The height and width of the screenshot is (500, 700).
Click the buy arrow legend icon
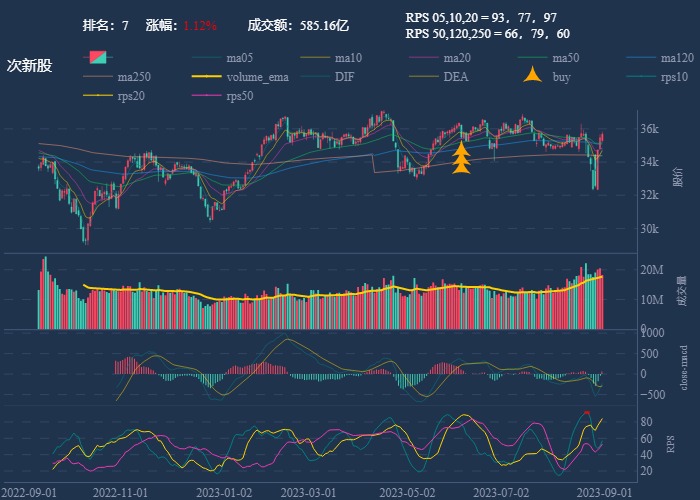tap(532, 77)
